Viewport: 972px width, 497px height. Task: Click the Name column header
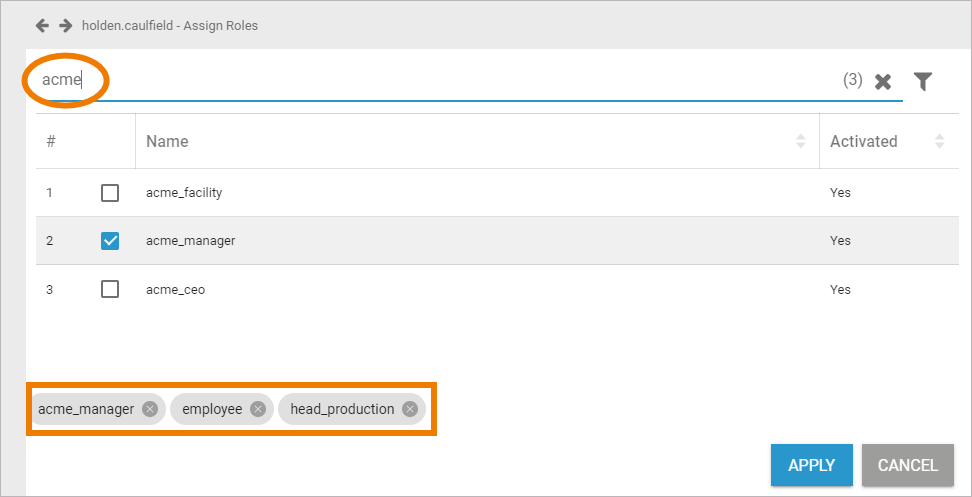click(167, 141)
